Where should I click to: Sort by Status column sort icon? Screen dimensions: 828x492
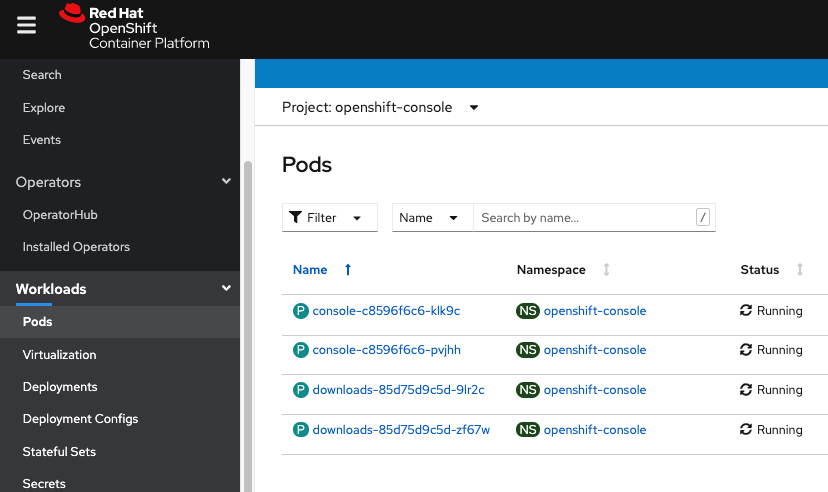pos(799,270)
